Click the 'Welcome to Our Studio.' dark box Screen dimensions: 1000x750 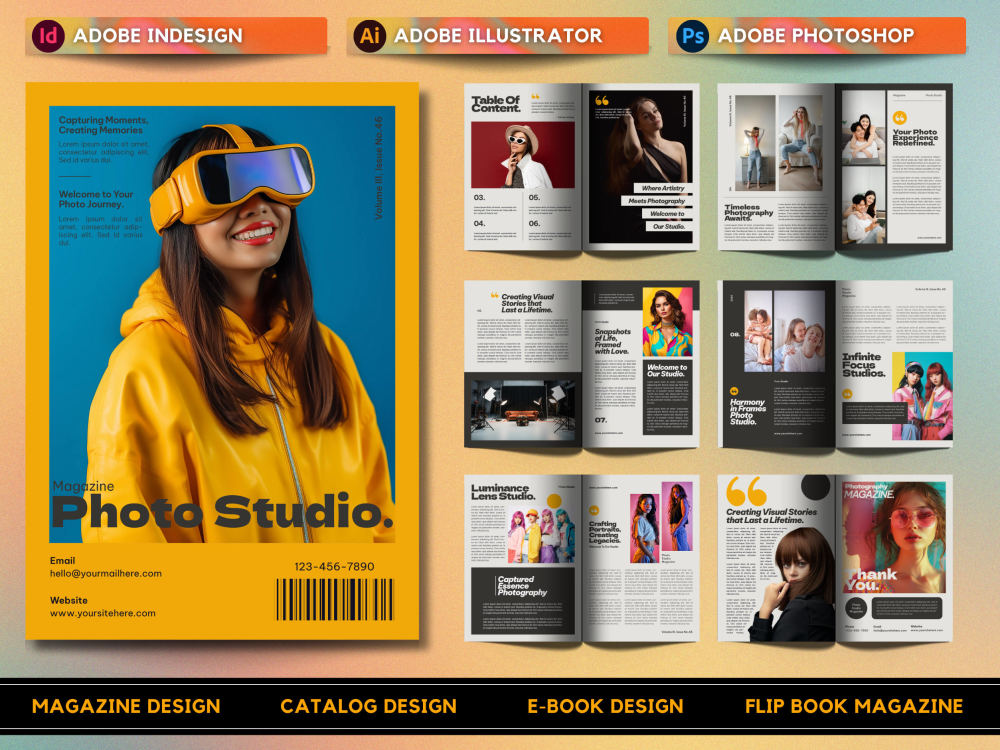click(667, 397)
